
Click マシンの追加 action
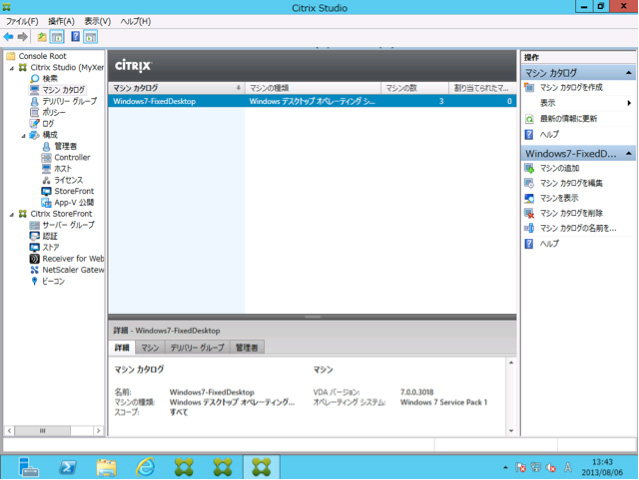point(559,168)
